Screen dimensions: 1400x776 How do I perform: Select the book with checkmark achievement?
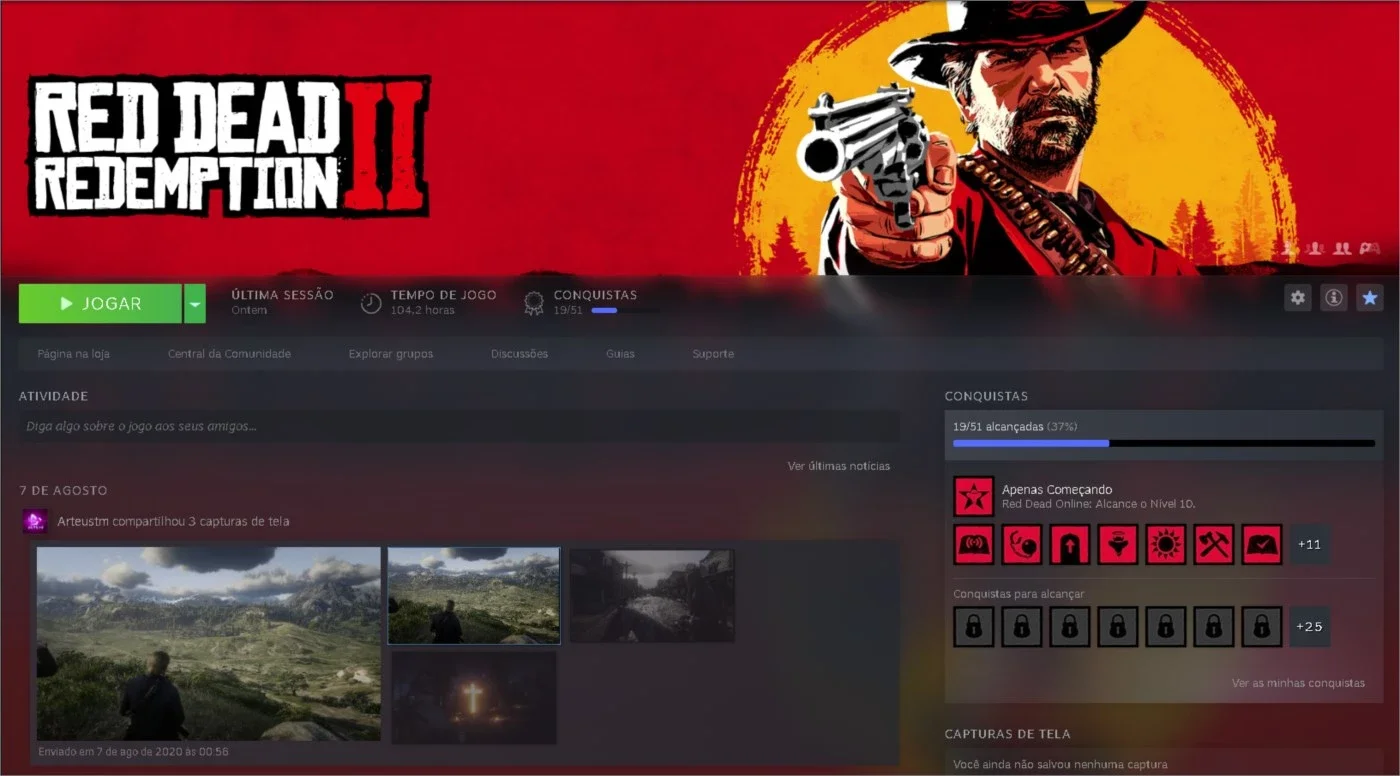click(x=1261, y=544)
